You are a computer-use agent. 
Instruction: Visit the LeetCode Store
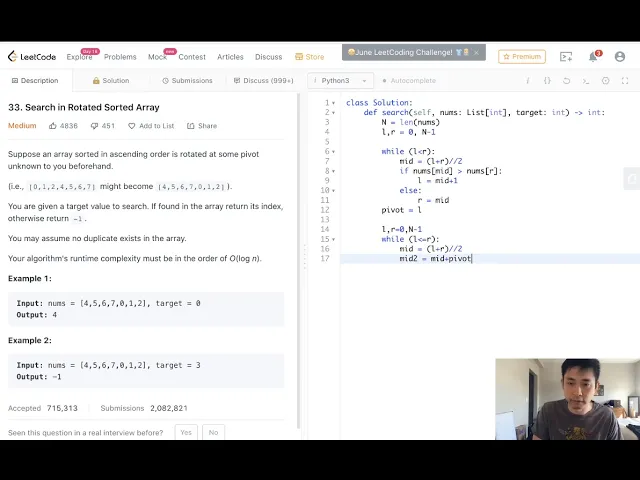pyautogui.click(x=310, y=57)
